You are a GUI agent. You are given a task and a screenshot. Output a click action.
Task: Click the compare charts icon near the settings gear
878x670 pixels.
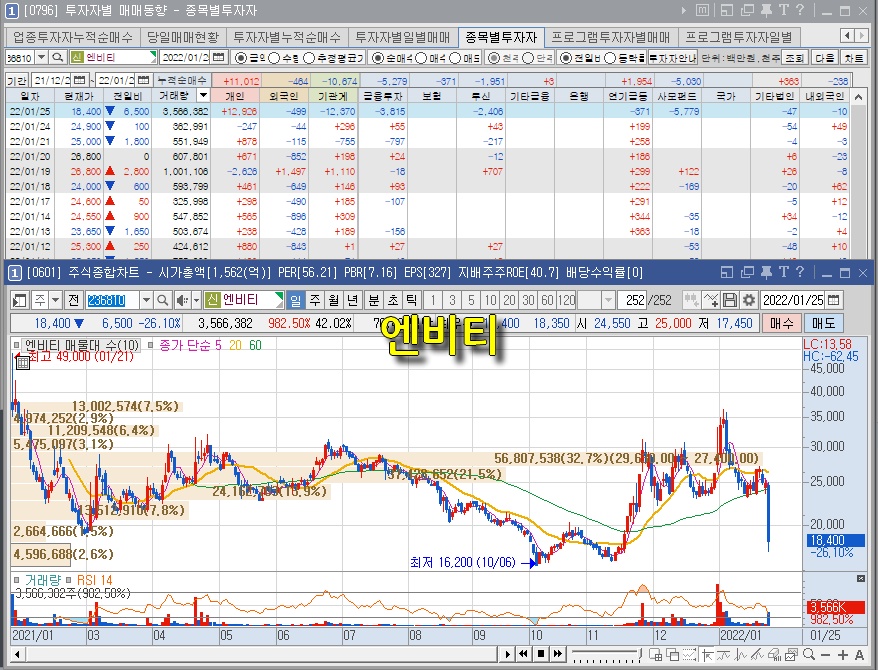pyautogui.click(x=691, y=301)
